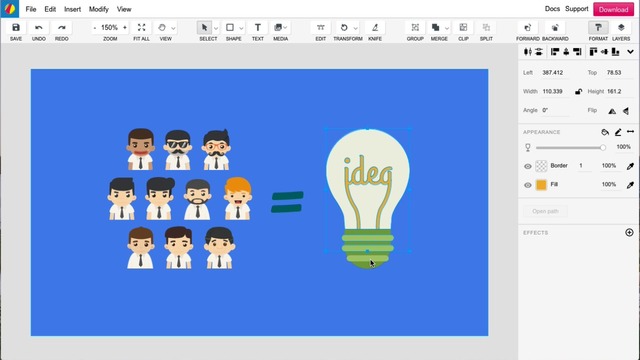Click the orange Fill color swatch

tap(541, 185)
